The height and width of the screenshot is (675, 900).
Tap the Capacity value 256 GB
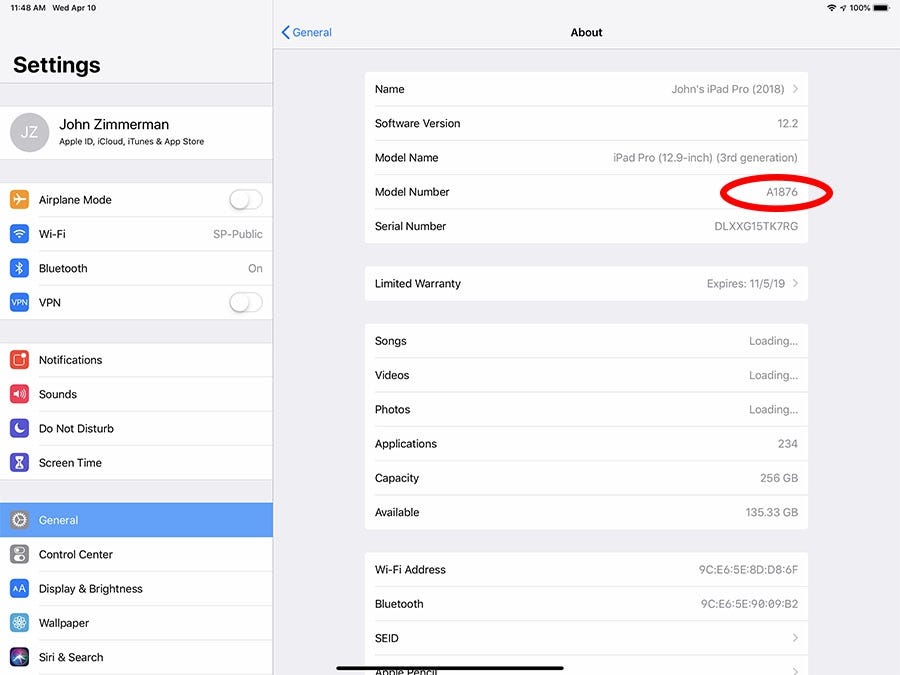[x=779, y=478]
